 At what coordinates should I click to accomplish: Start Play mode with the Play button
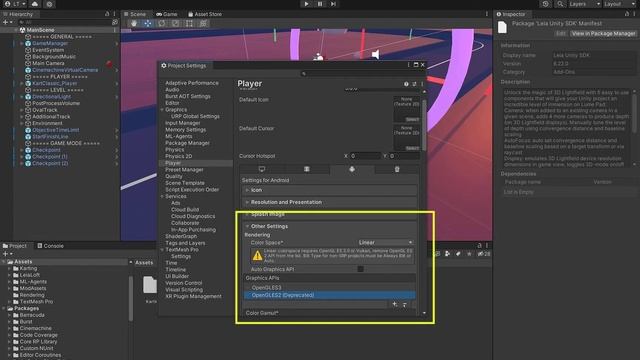307,4
